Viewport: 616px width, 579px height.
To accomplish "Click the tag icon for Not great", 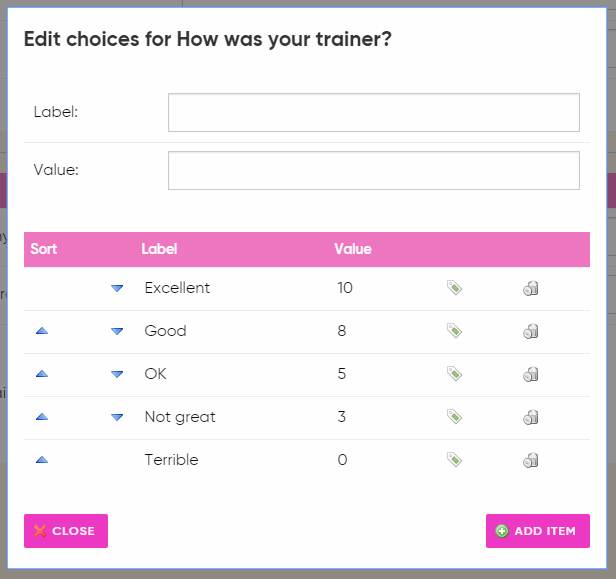I will 454,417.
